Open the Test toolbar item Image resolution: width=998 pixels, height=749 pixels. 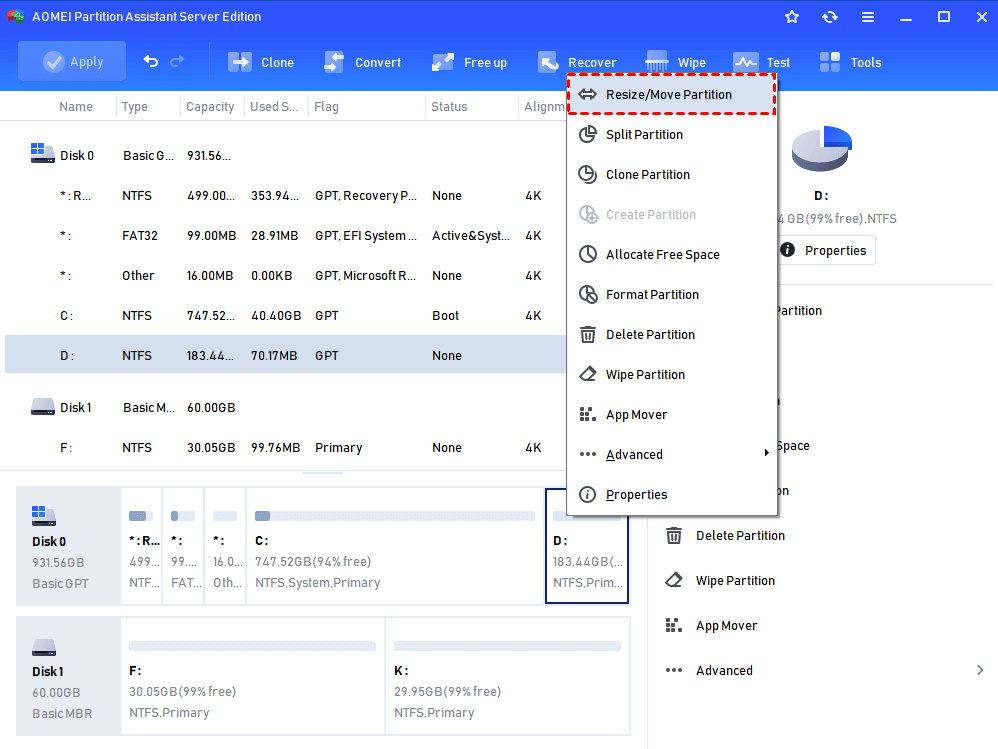point(761,62)
